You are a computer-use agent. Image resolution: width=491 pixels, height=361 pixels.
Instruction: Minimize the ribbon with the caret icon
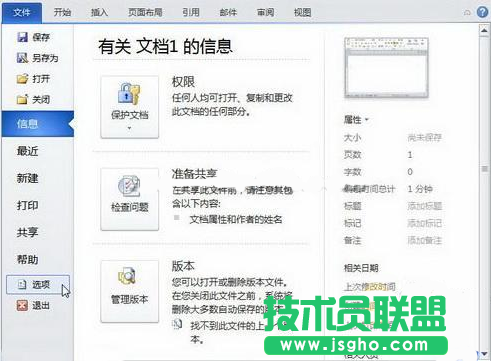coord(467,13)
